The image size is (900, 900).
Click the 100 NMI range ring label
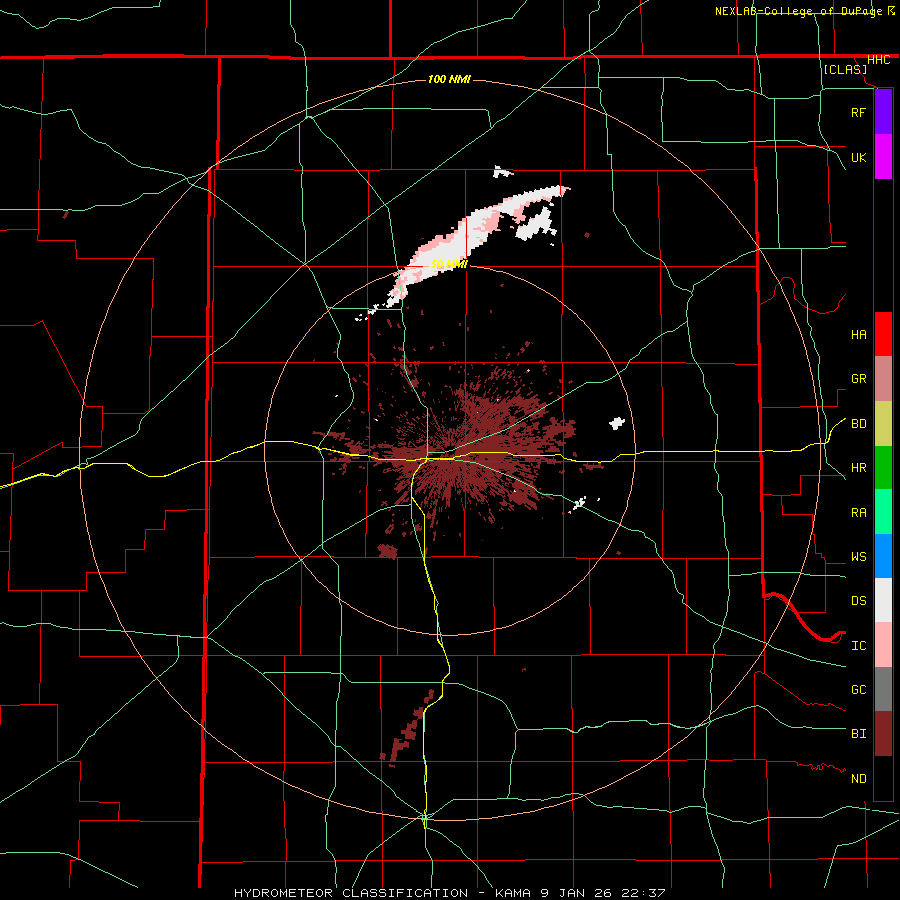click(449, 79)
